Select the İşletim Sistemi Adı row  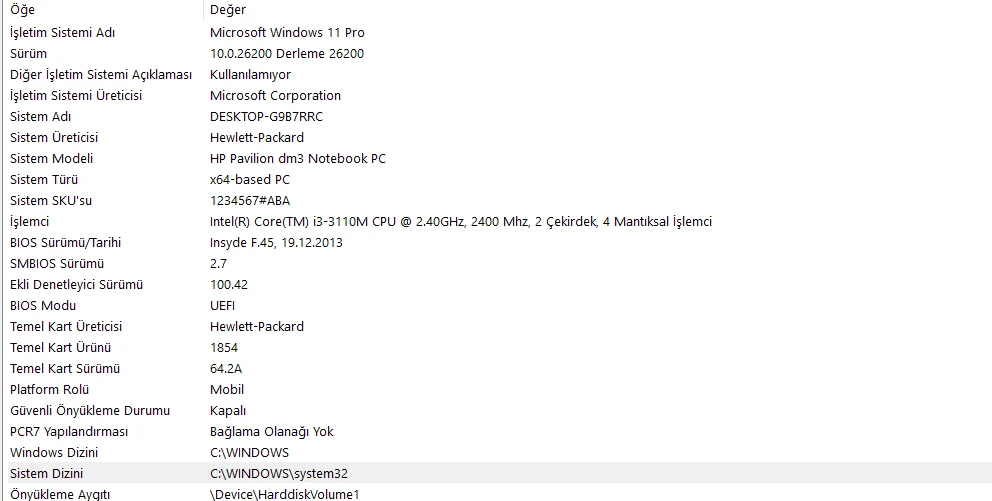coord(496,32)
